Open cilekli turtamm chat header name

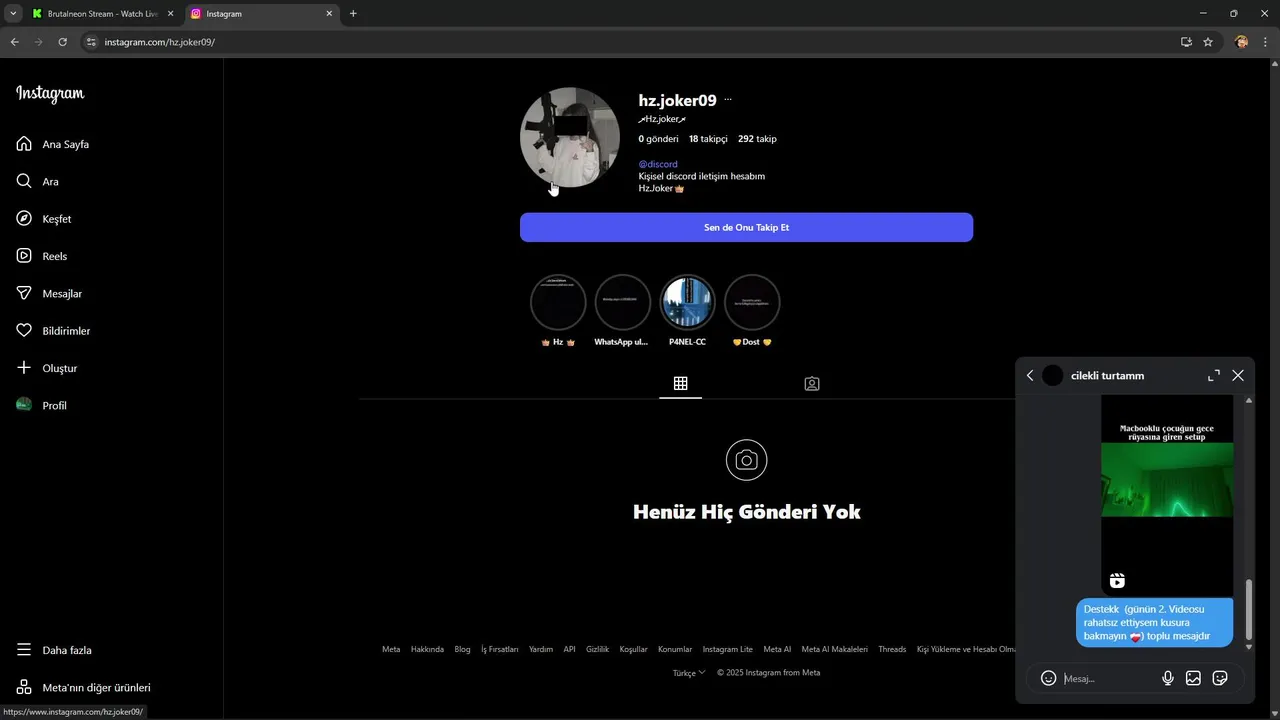click(x=1107, y=375)
